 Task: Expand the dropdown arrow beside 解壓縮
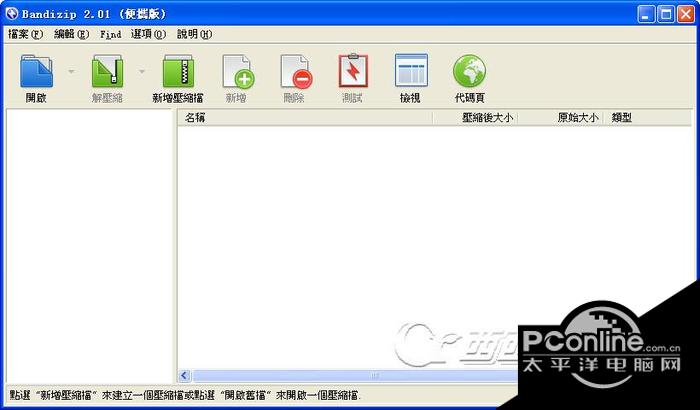pos(142,71)
